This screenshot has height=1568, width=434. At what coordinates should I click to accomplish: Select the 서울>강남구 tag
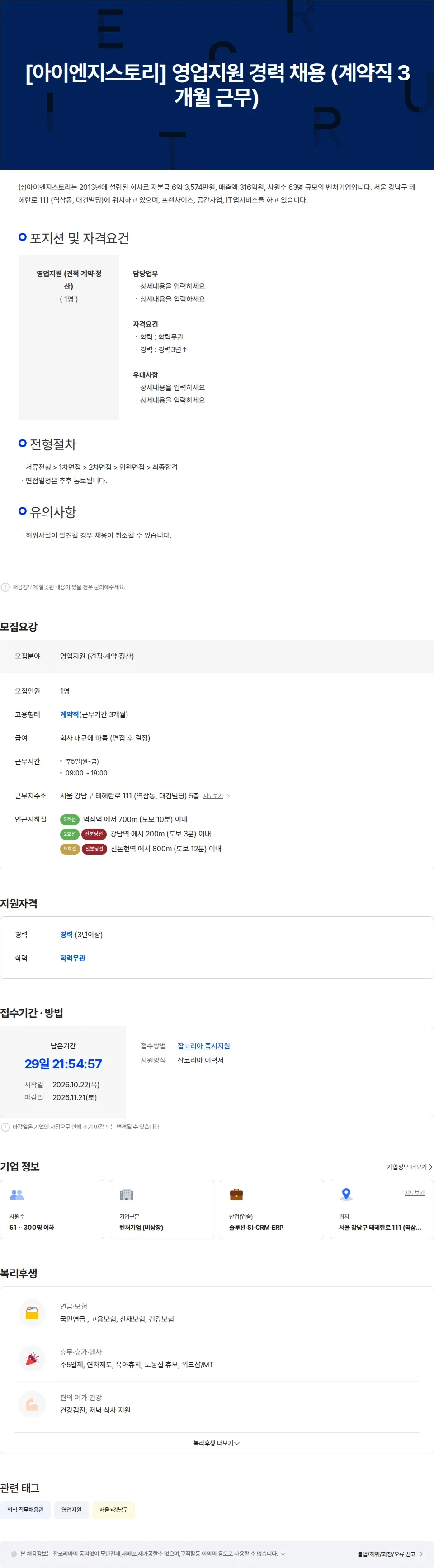[114, 1510]
